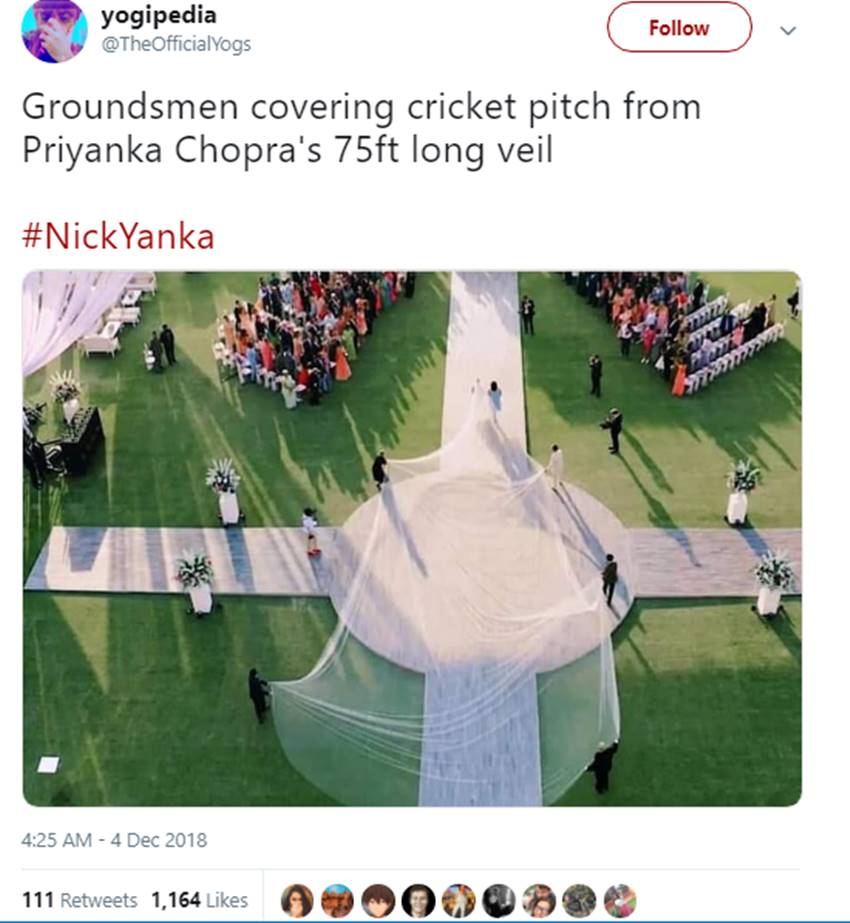
Task: Open yogipedia's profile avatar
Action: tap(54, 31)
